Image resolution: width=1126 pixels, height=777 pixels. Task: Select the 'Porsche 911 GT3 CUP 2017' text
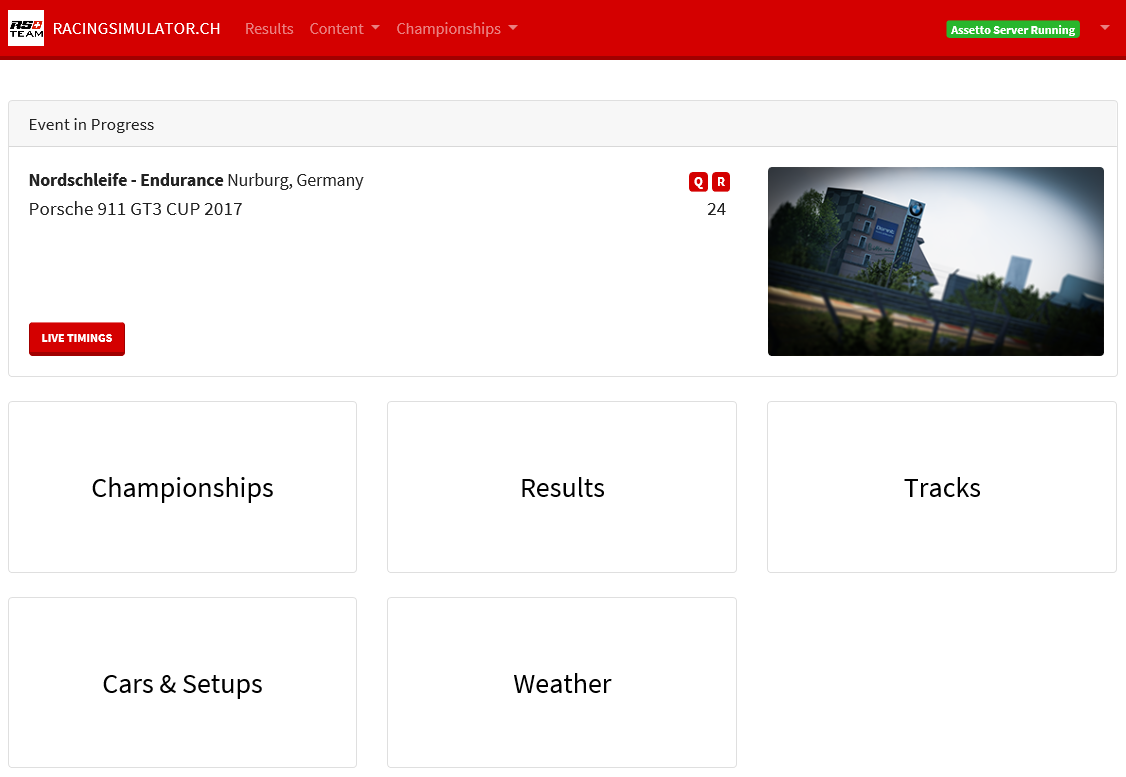click(136, 209)
